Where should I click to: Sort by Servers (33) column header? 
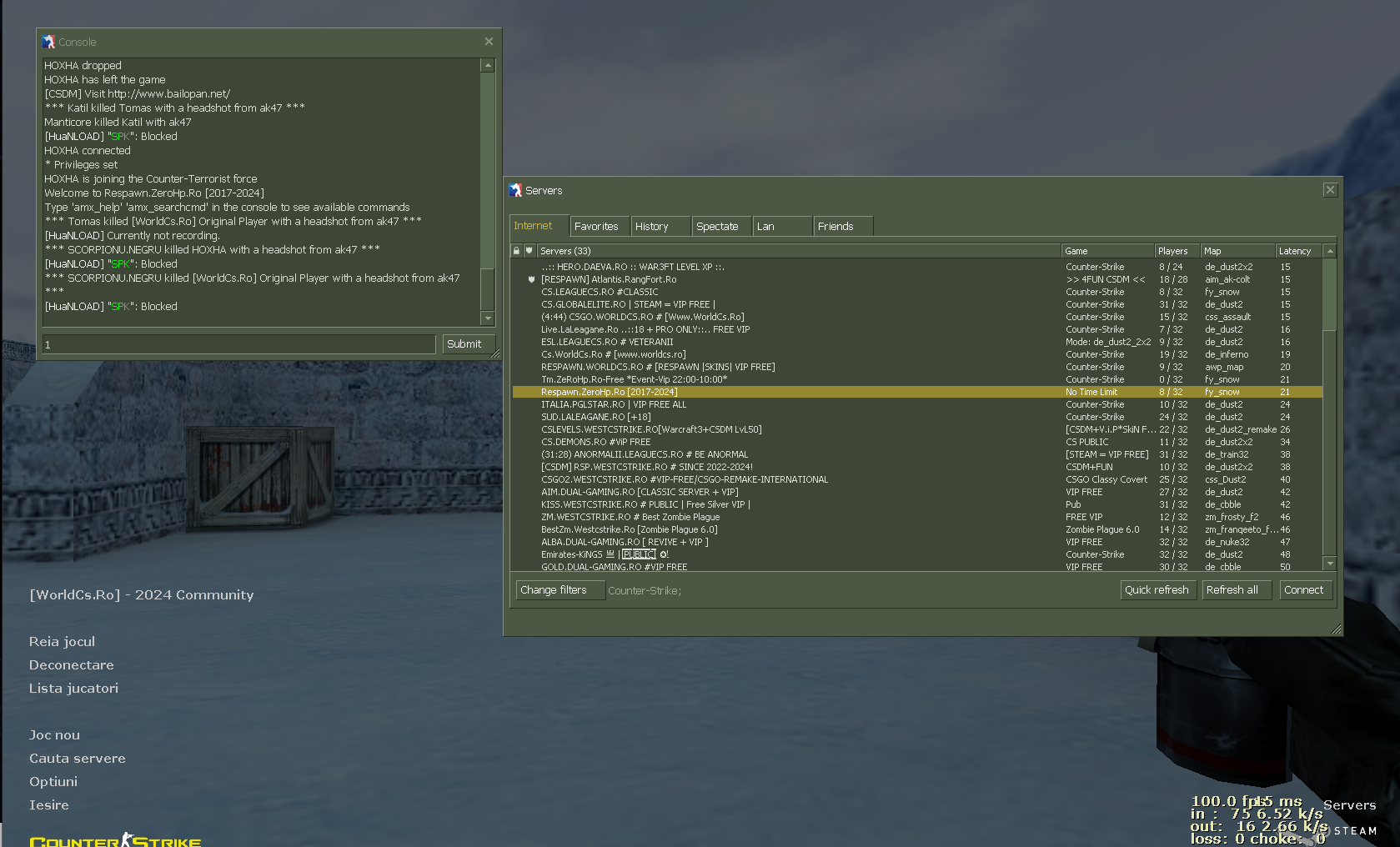(x=799, y=251)
